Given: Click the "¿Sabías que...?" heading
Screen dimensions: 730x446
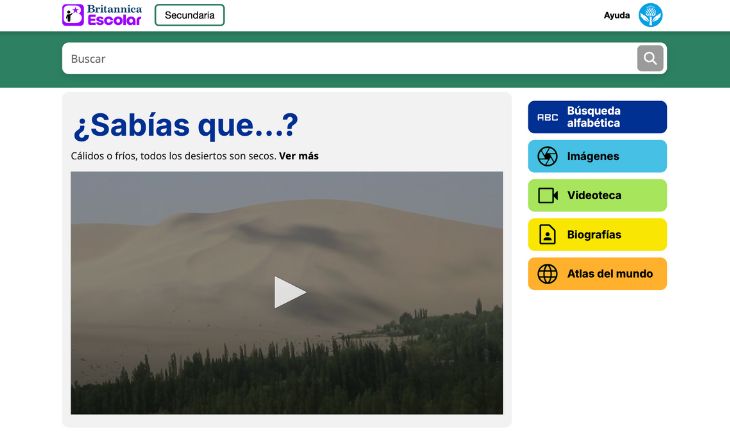Looking at the screenshot, I should coord(185,126).
